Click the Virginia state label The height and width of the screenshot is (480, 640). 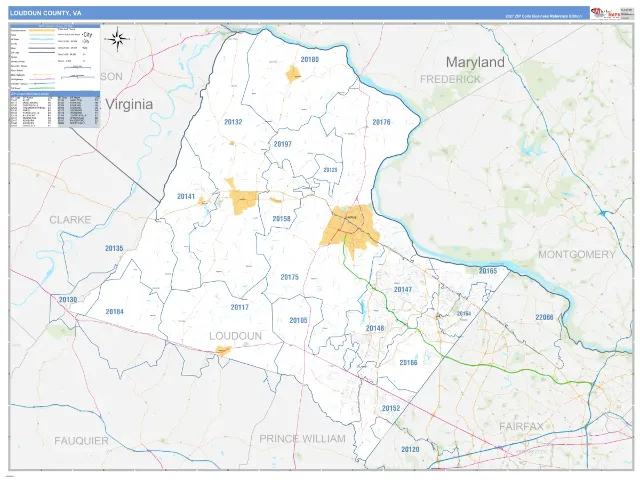coord(129,104)
